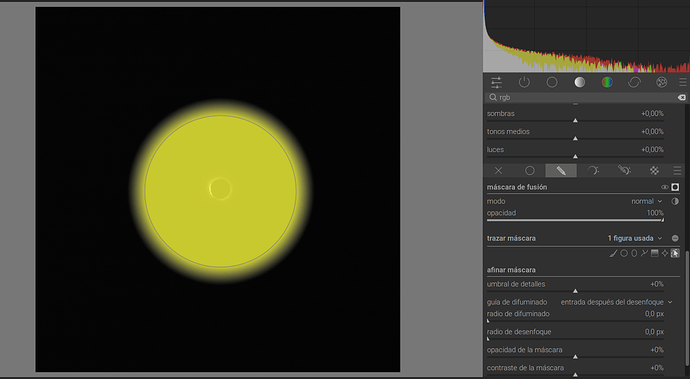Click the right panel scrollbar
The image size is (690, 379).
pos(688,308)
